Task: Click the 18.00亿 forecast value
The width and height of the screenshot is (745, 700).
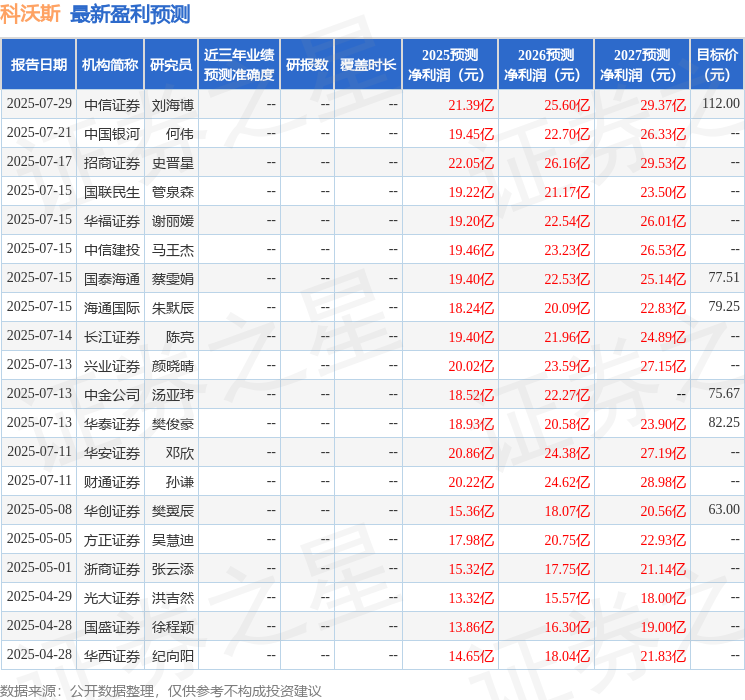Action: 663,598
